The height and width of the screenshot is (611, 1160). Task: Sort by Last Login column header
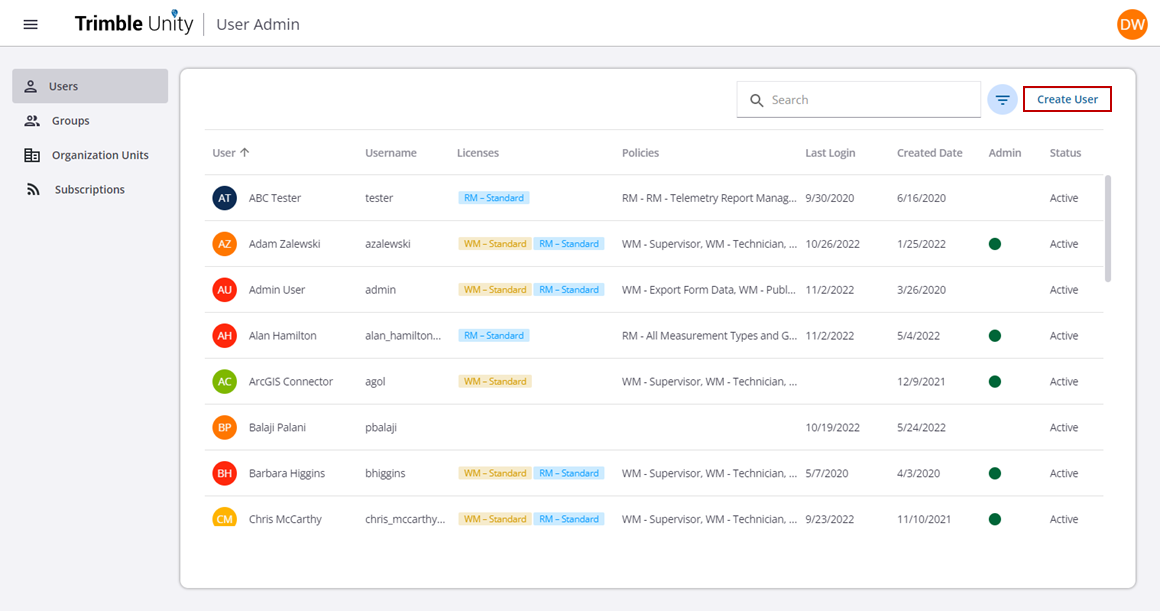point(830,153)
